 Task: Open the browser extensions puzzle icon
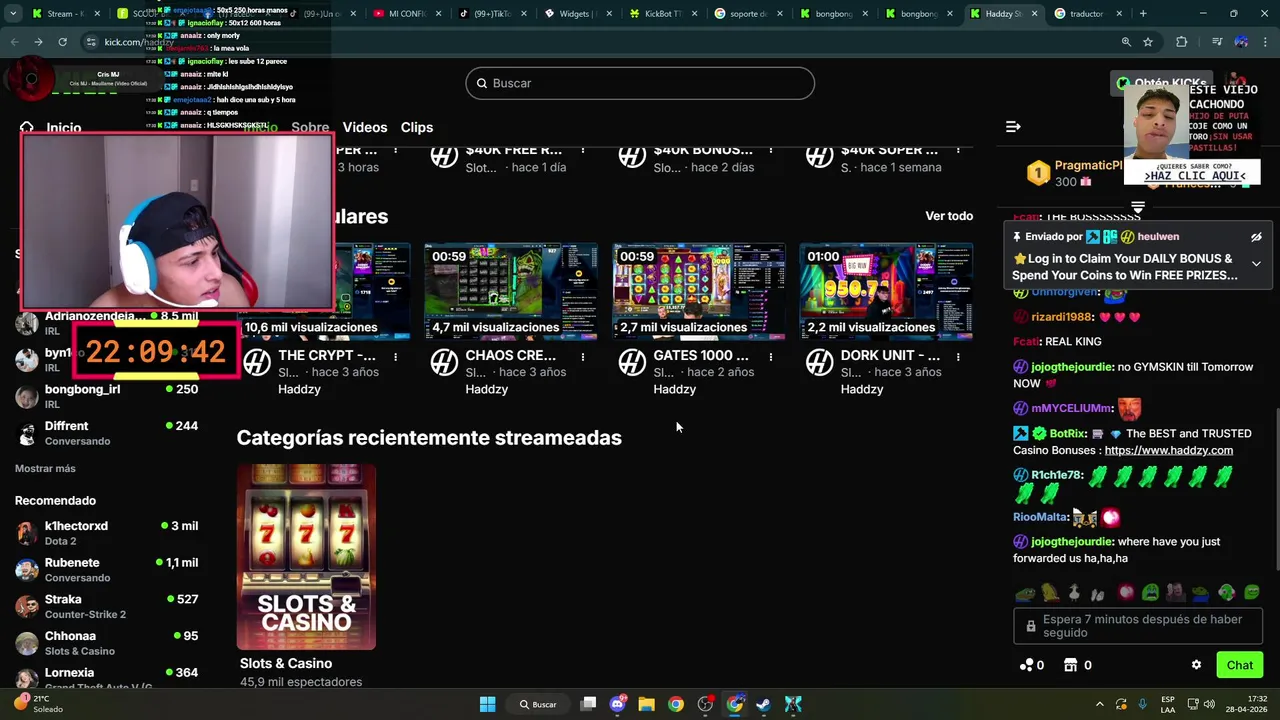click(x=1182, y=42)
